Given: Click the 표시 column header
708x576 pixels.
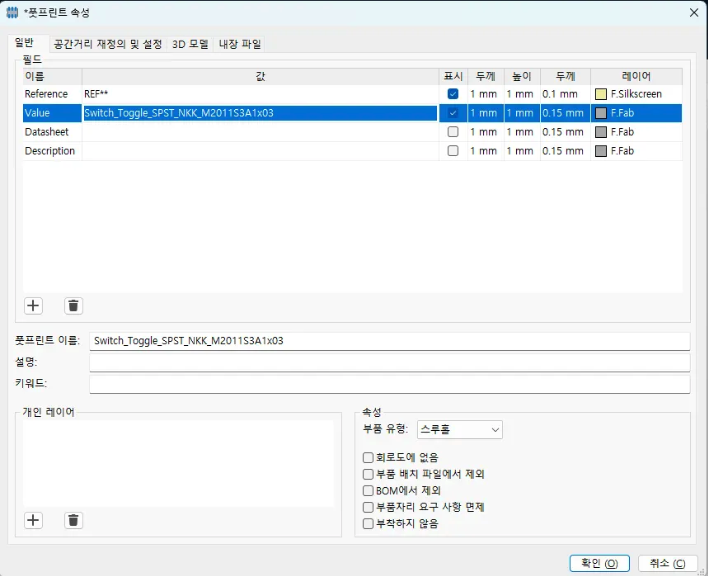Looking at the screenshot, I should click(453, 76).
